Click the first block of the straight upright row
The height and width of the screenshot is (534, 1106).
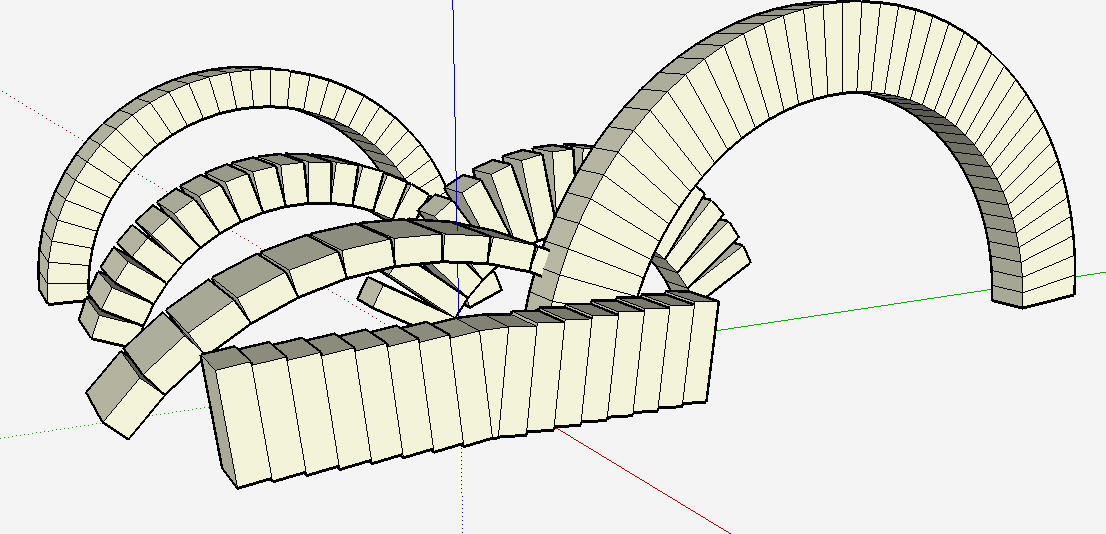pyautogui.click(x=235, y=420)
